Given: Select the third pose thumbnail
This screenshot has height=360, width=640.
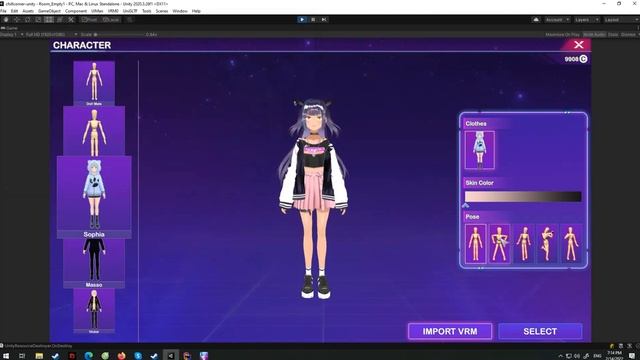Looking at the screenshot, I should [523, 244].
